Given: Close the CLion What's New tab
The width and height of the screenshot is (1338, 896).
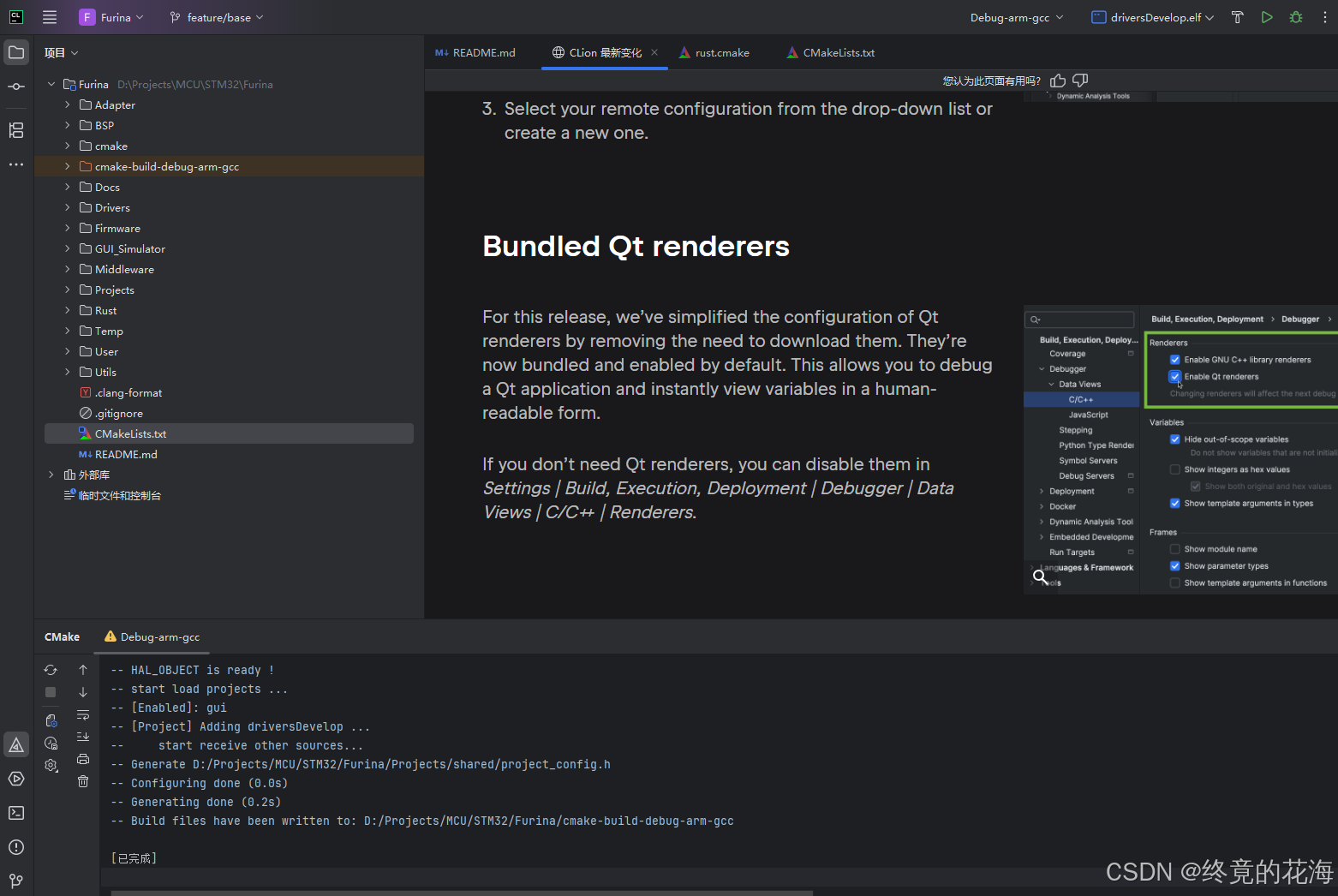Looking at the screenshot, I should [x=654, y=52].
